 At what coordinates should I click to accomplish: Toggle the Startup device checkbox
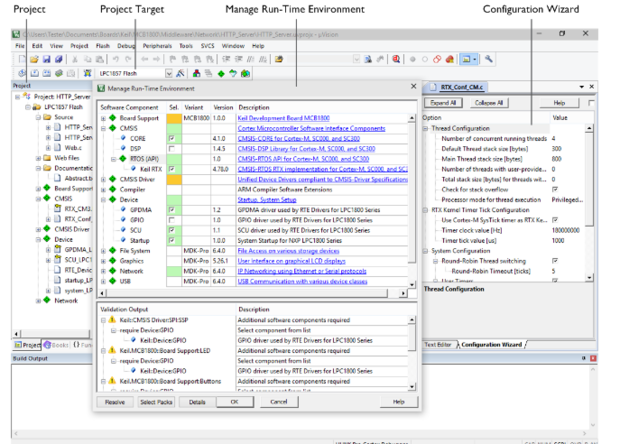tap(171, 240)
